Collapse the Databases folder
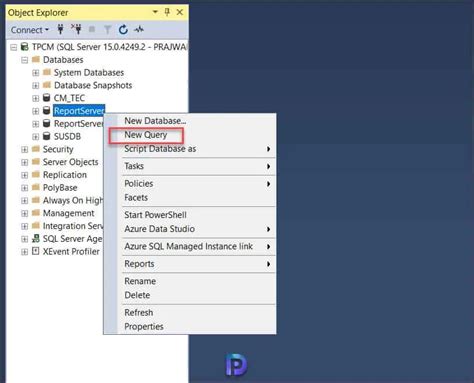Viewport: 474px width, 383px height. tap(25, 60)
